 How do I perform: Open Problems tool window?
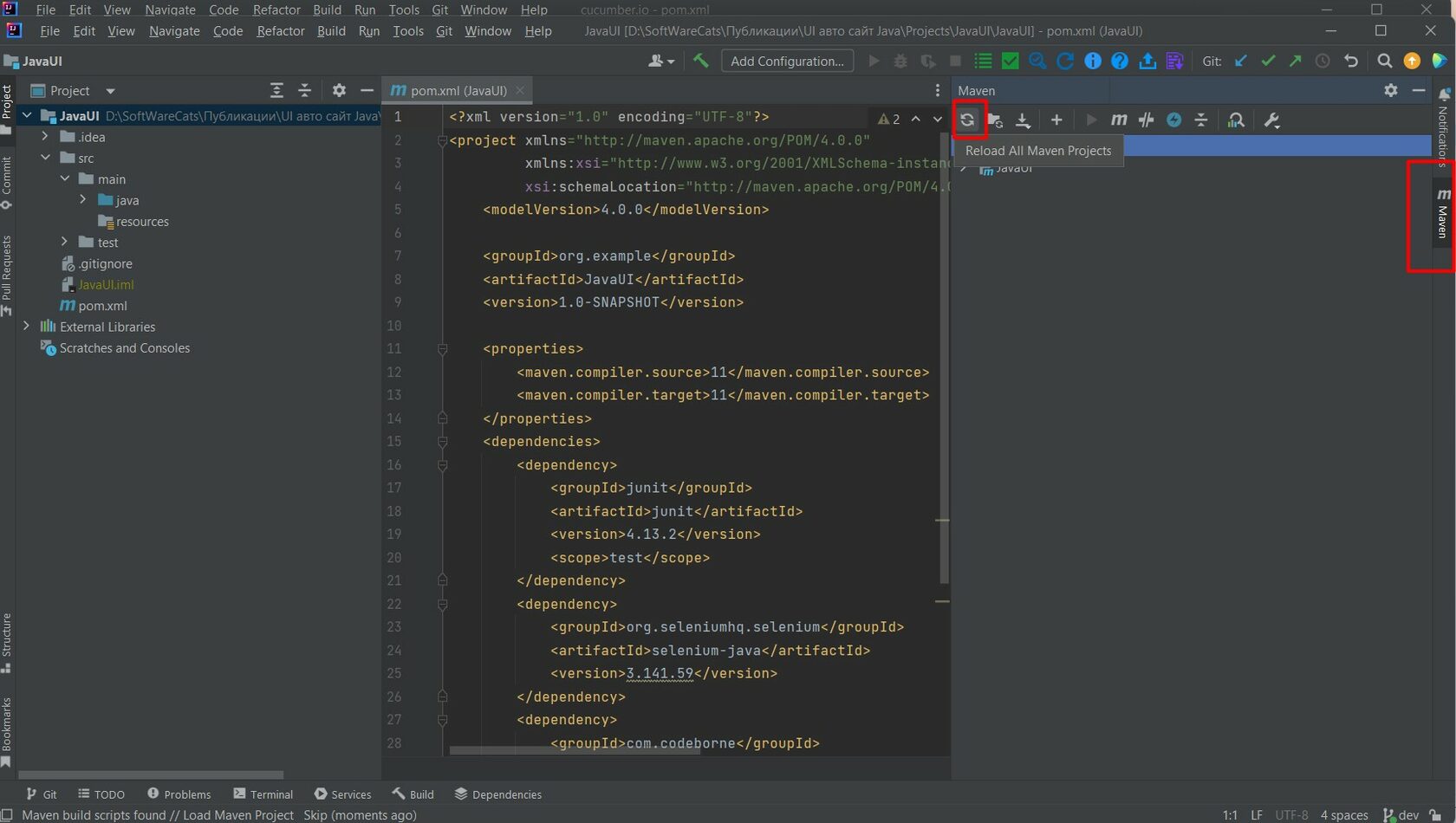(179, 794)
